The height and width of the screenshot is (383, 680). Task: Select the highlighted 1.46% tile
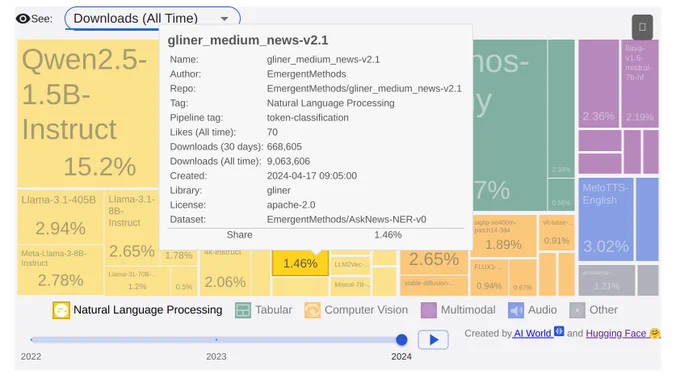[300, 263]
